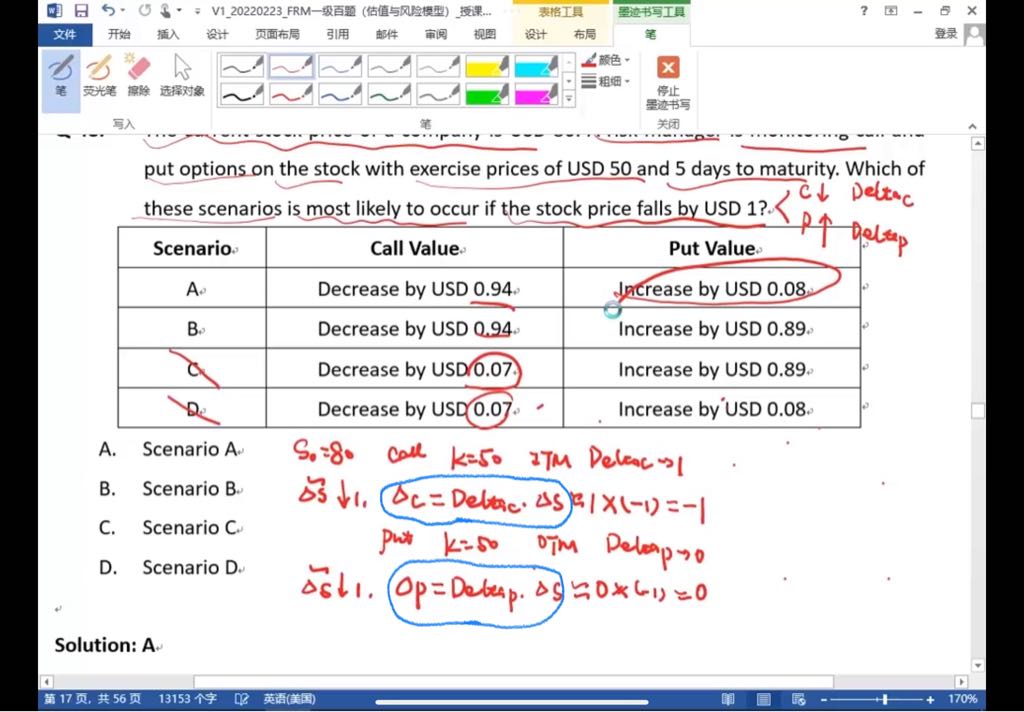Open Word help question mark icon
The image size is (1024, 712).
pos(864,11)
